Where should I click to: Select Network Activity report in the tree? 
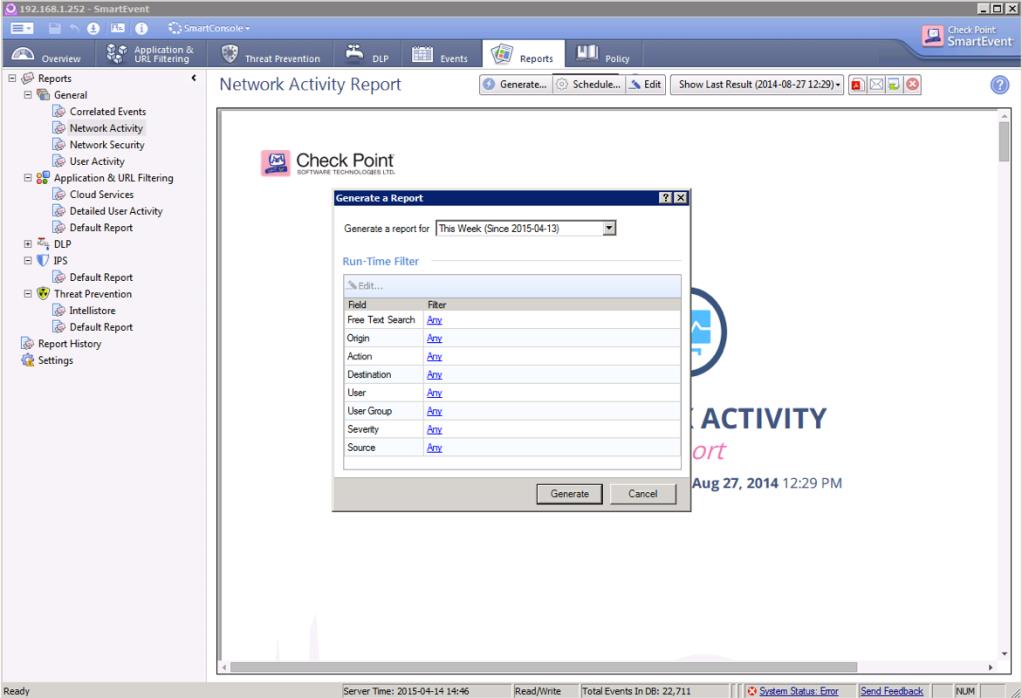[x=106, y=128]
